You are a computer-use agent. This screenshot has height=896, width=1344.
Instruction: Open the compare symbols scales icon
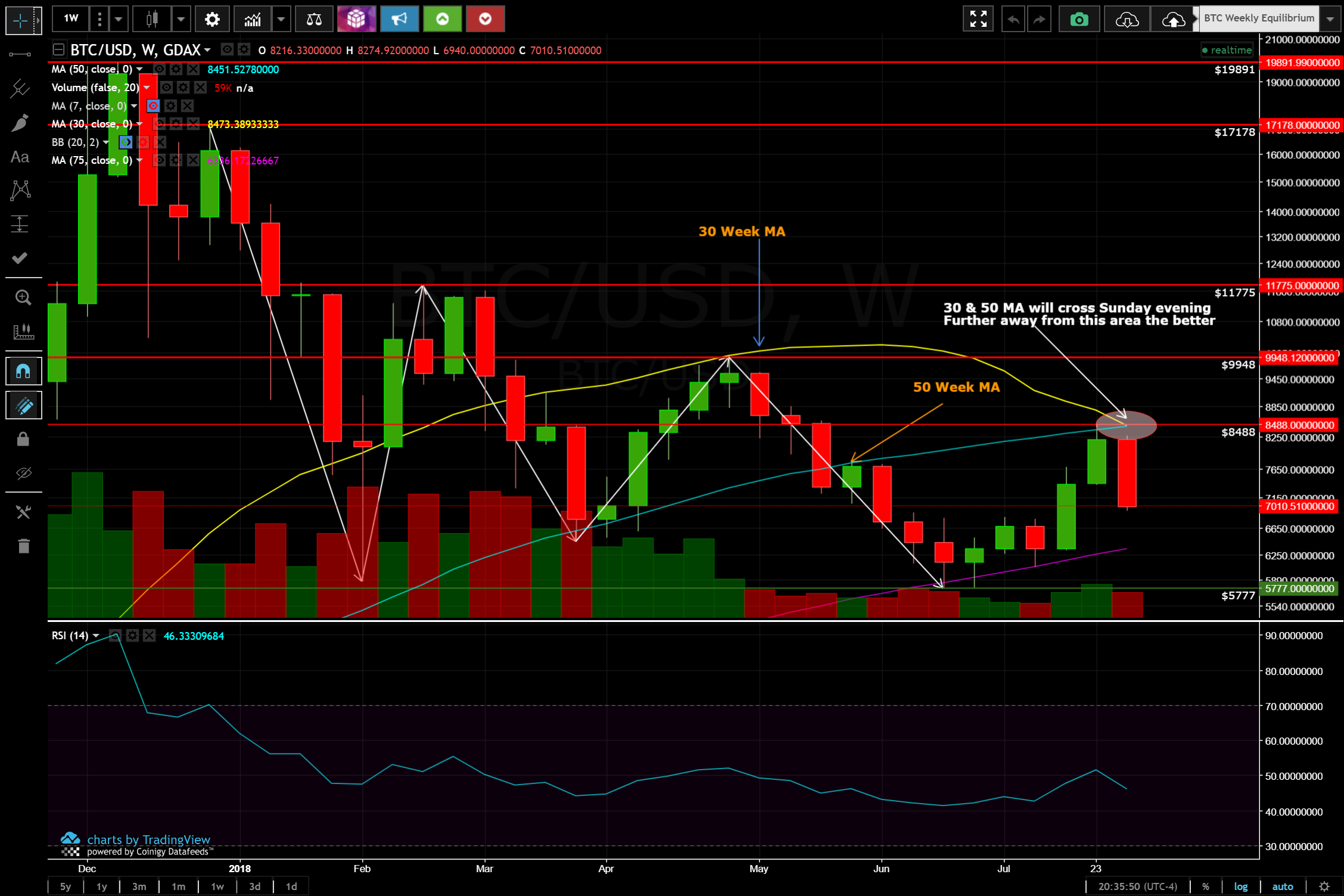pos(314,20)
